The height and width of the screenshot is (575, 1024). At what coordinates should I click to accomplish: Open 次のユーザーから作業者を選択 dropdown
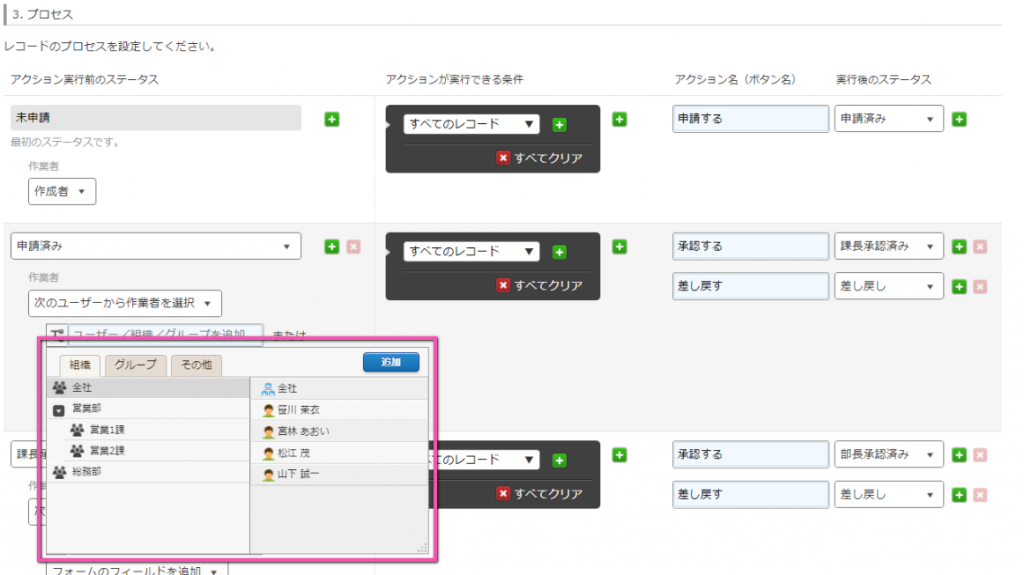pos(125,303)
